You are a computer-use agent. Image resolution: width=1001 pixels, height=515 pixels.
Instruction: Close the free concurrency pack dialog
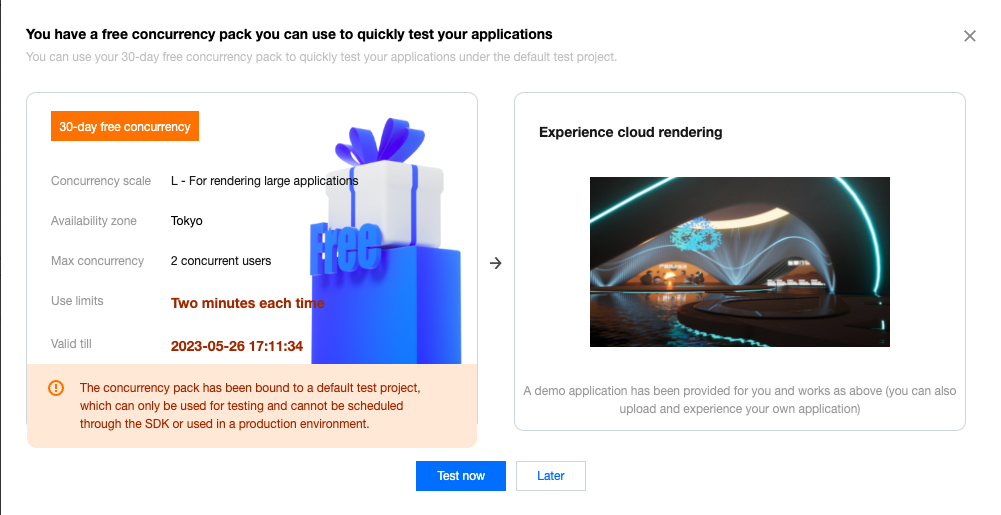[x=969, y=36]
